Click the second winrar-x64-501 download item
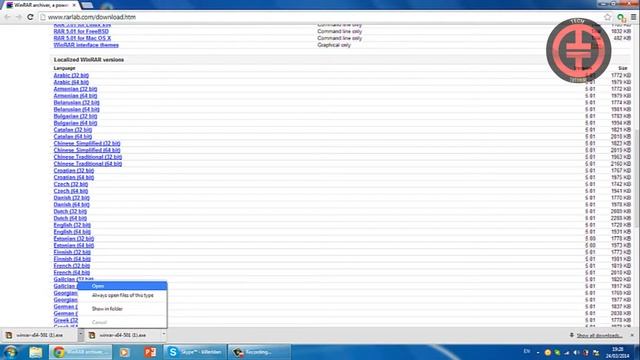The image size is (640, 360). point(122,335)
